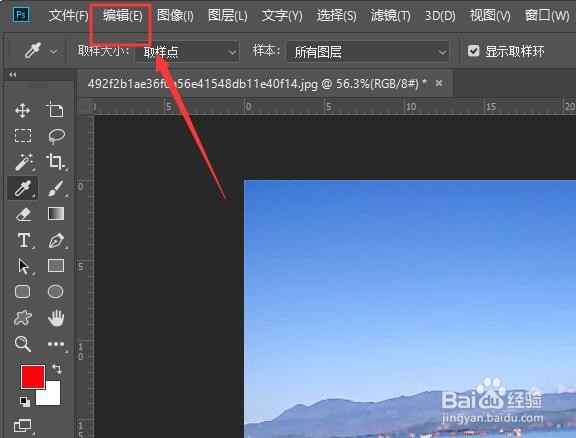The image size is (576, 438).
Task: Select the Artboard tool
Action: click(55, 110)
